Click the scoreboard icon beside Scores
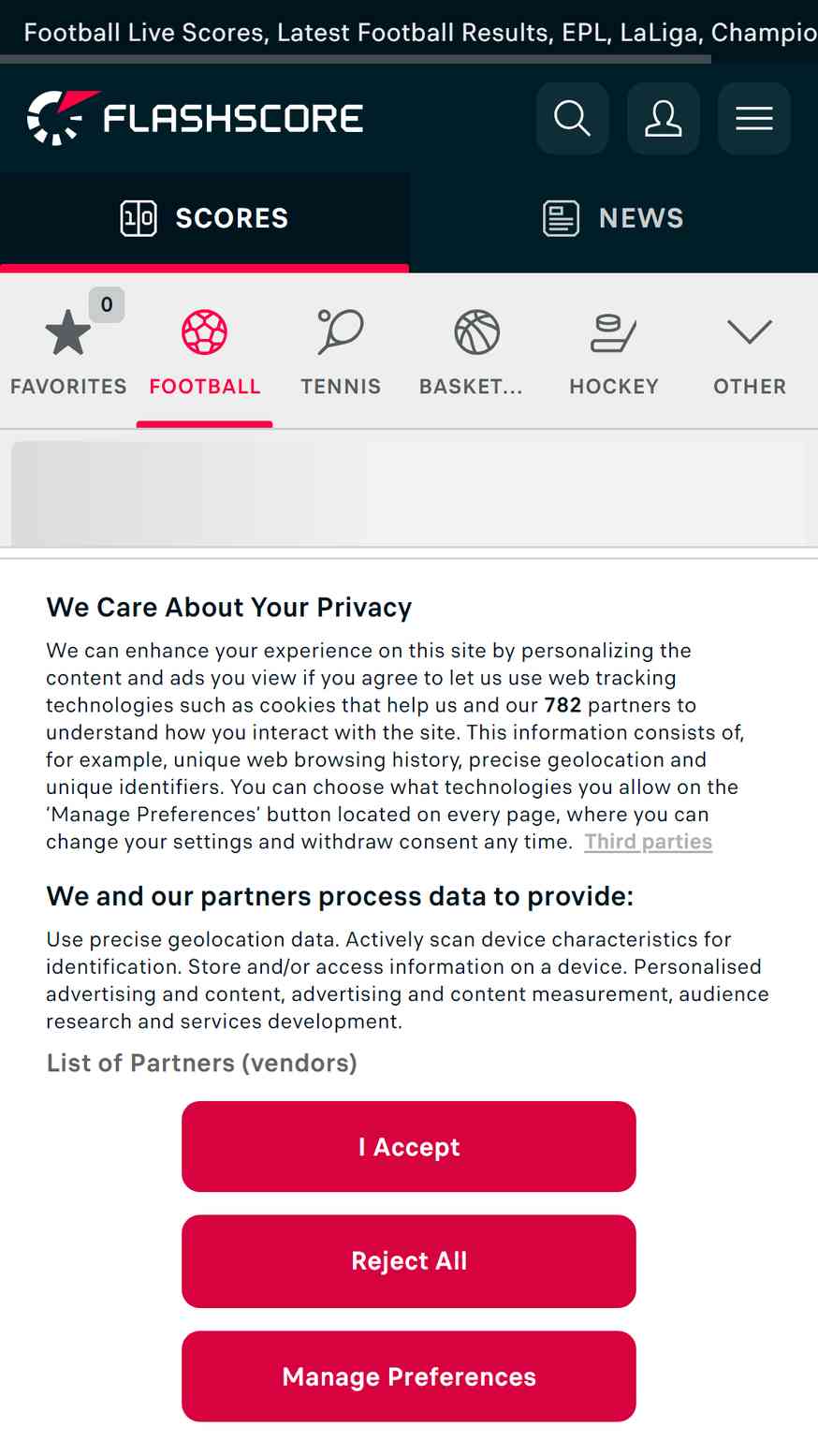The width and height of the screenshot is (818, 1456). 139,218
